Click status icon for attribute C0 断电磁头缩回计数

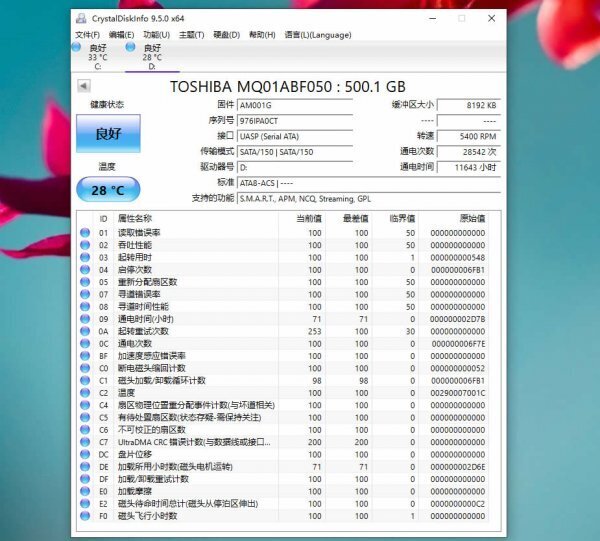click(x=85, y=368)
